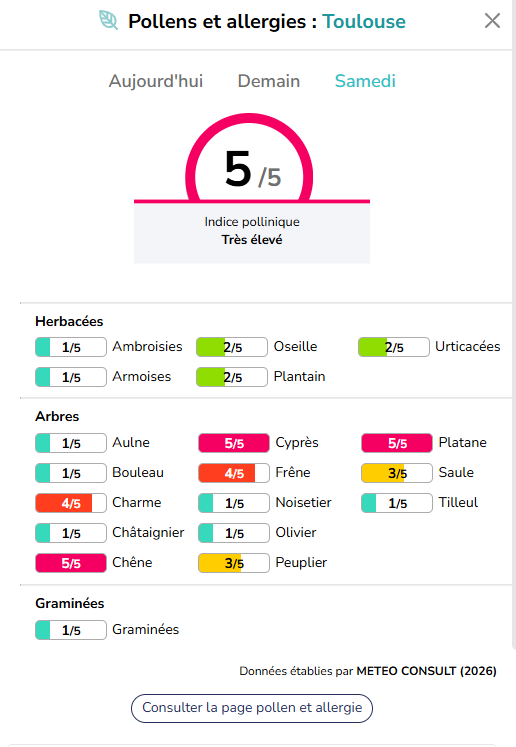Select the Platane 5/5 indicator bar

[397, 443]
